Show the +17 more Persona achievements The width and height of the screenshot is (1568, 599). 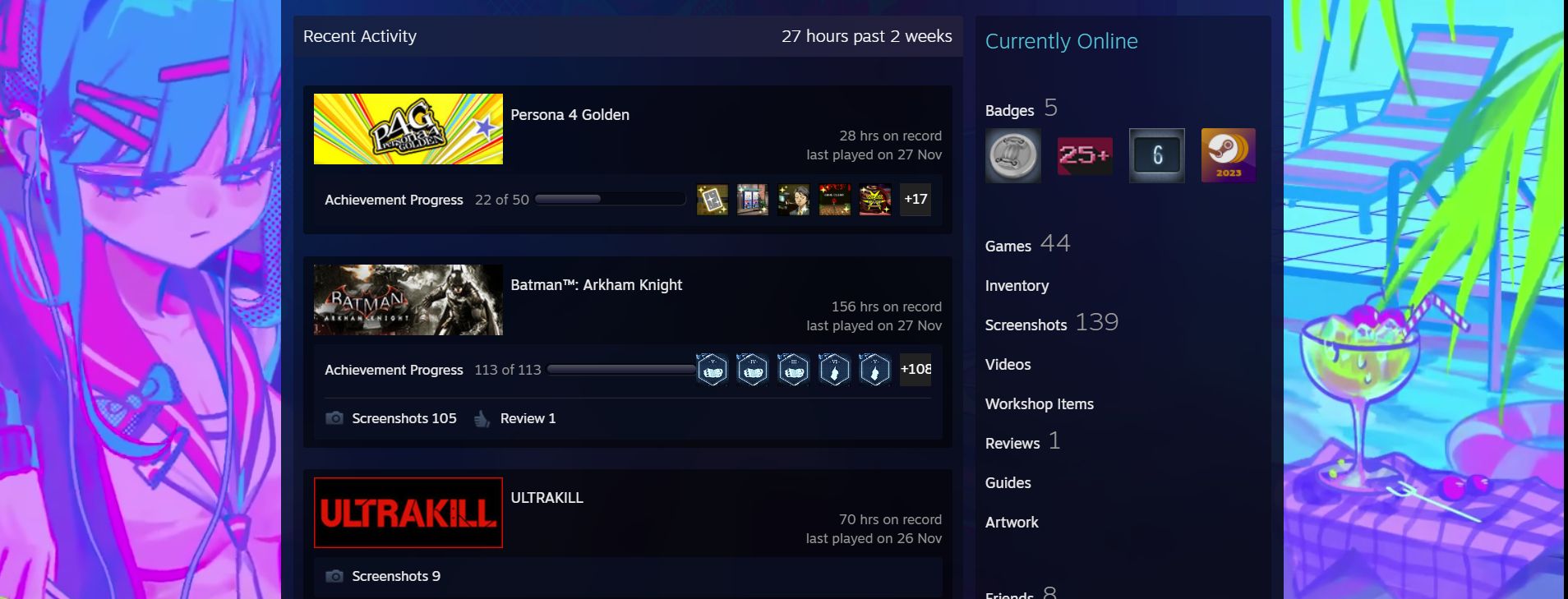[915, 200]
